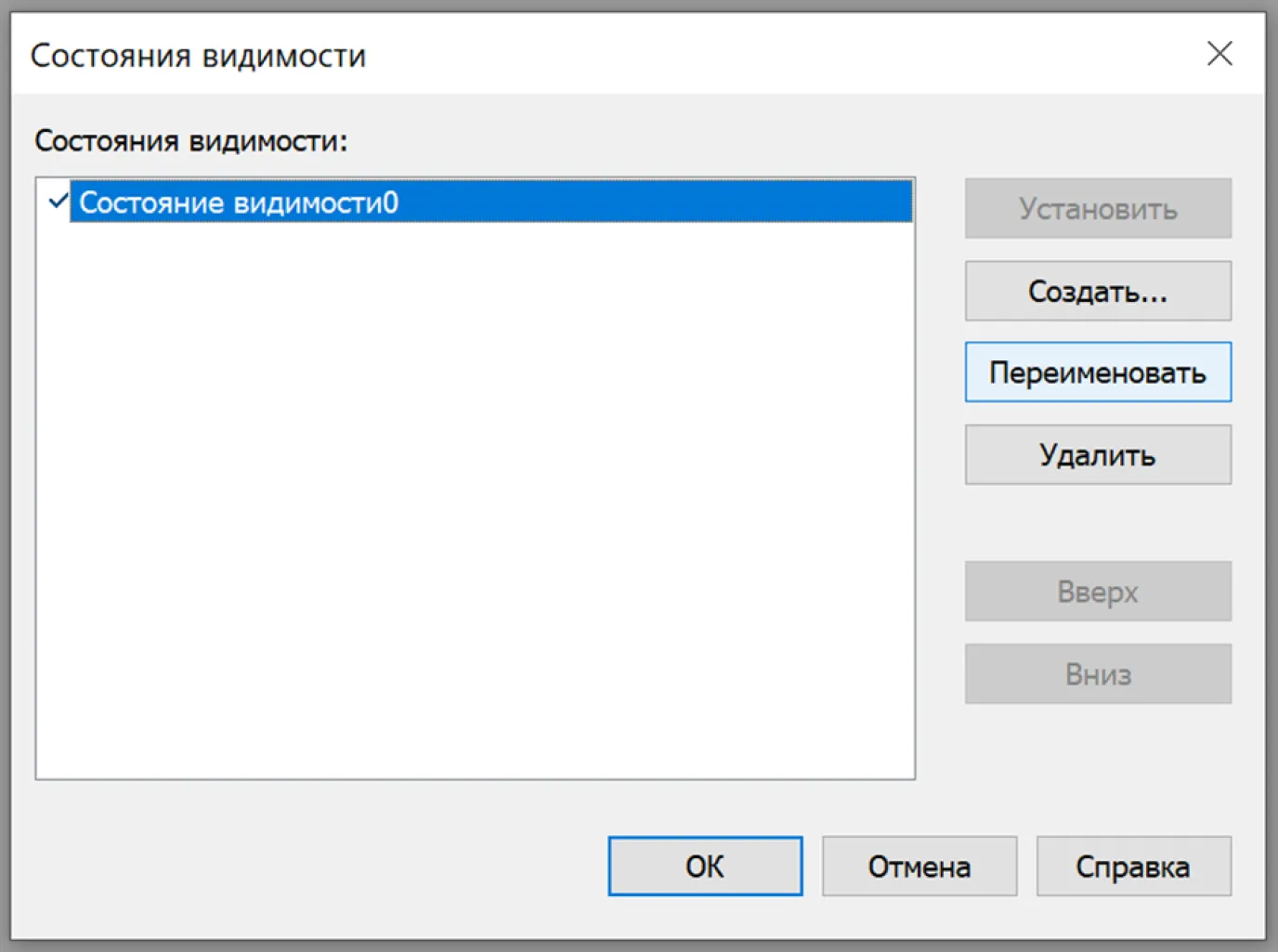The image size is (1278, 952).
Task: Click the checkmark beside Состояние видимости0
Action: [58, 201]
